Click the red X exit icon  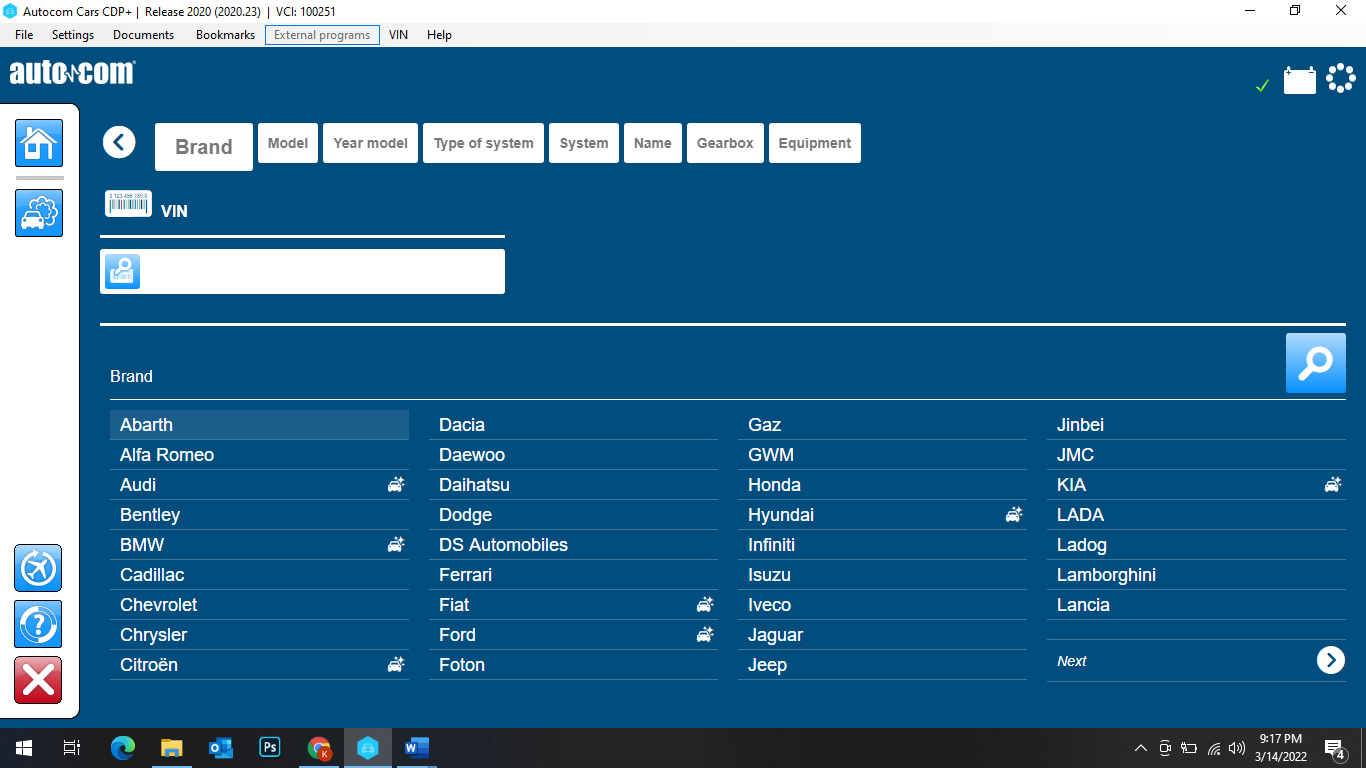click(x=38, y=680)
